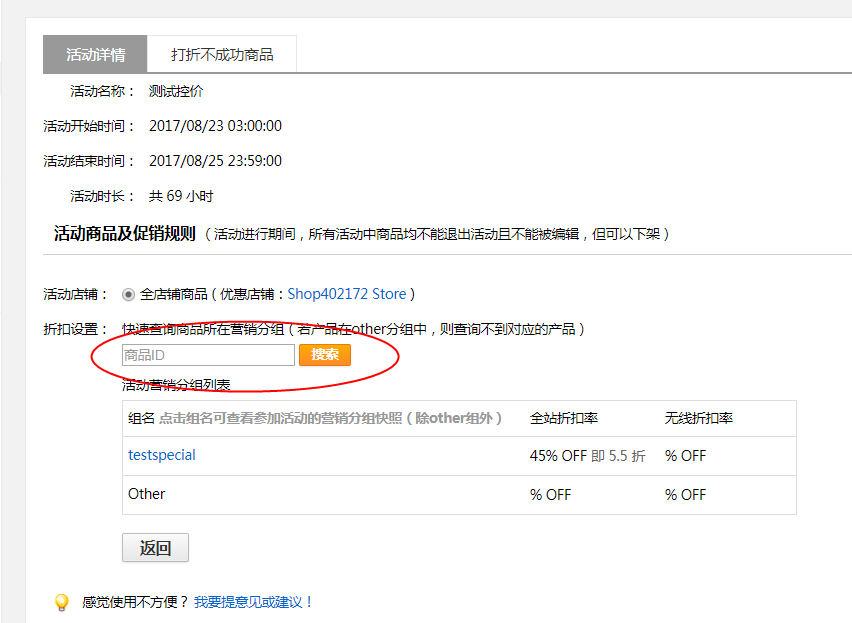The height and width of the screenshot is (623, 852).
Task: Open the testspecial group link
Action: [x=161, y=455]
